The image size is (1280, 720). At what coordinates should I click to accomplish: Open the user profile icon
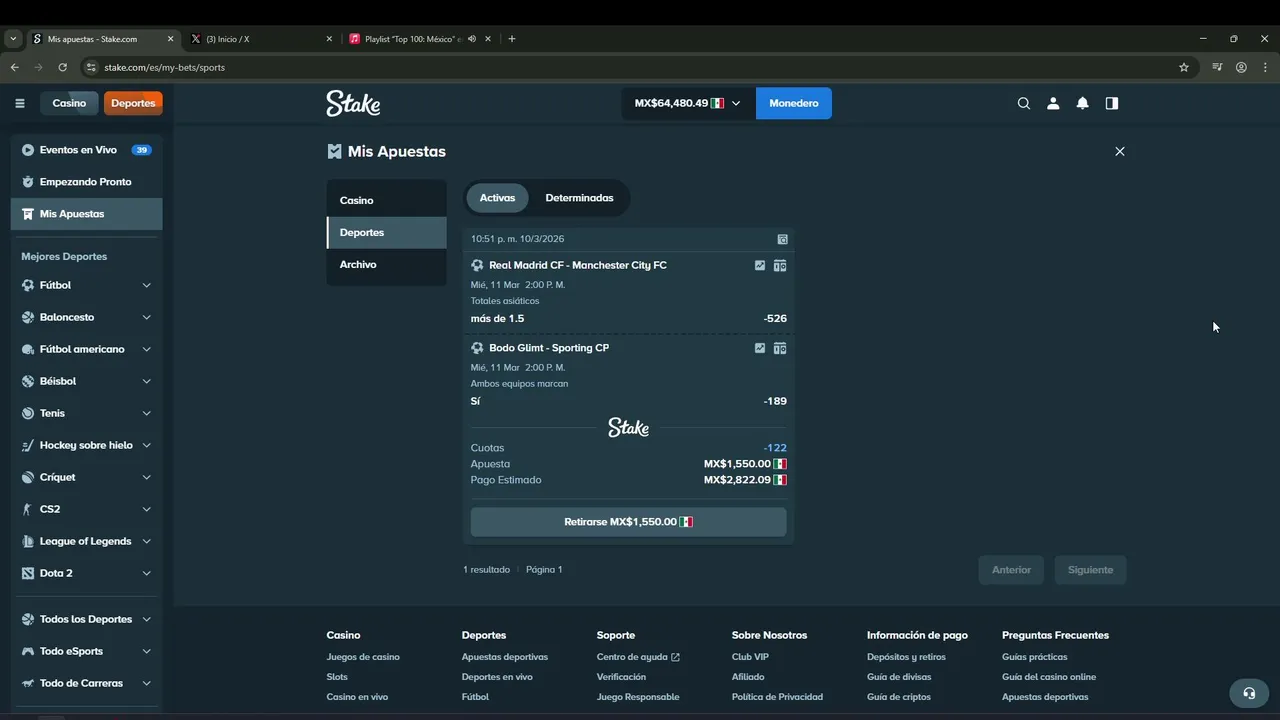pyautogui.click(x=1053, y=103)
